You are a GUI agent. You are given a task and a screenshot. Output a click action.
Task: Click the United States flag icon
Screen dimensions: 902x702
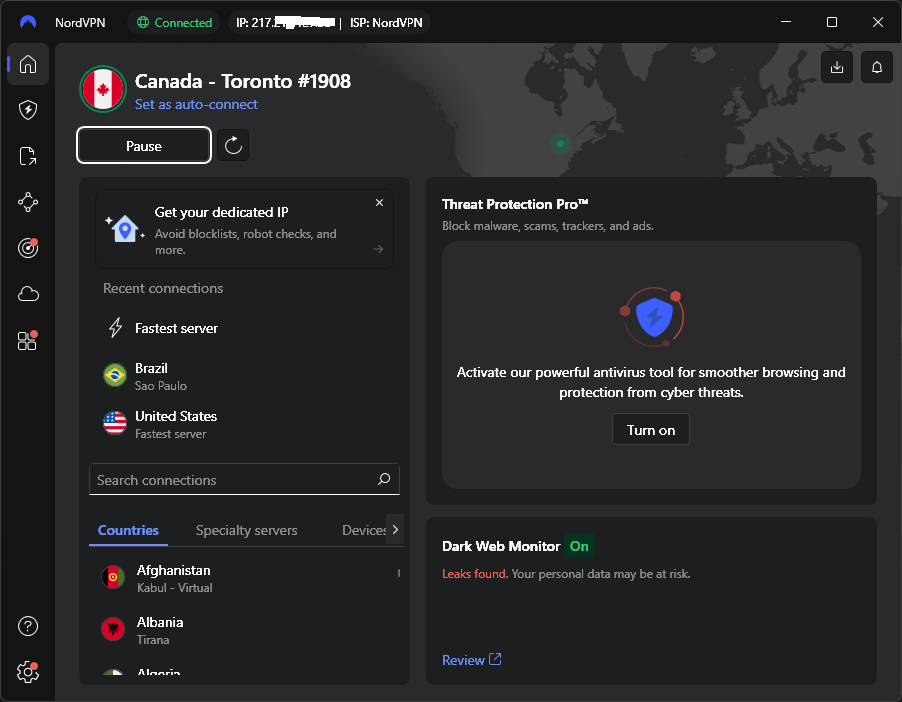115,424
